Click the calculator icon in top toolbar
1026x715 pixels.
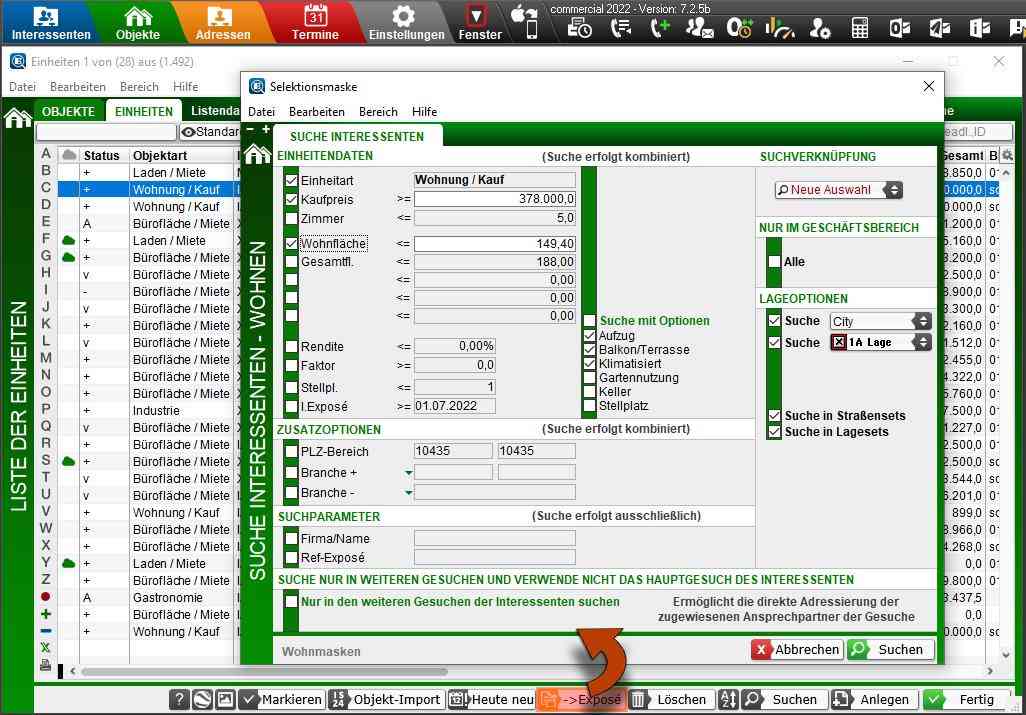click(x=859, y=28)
